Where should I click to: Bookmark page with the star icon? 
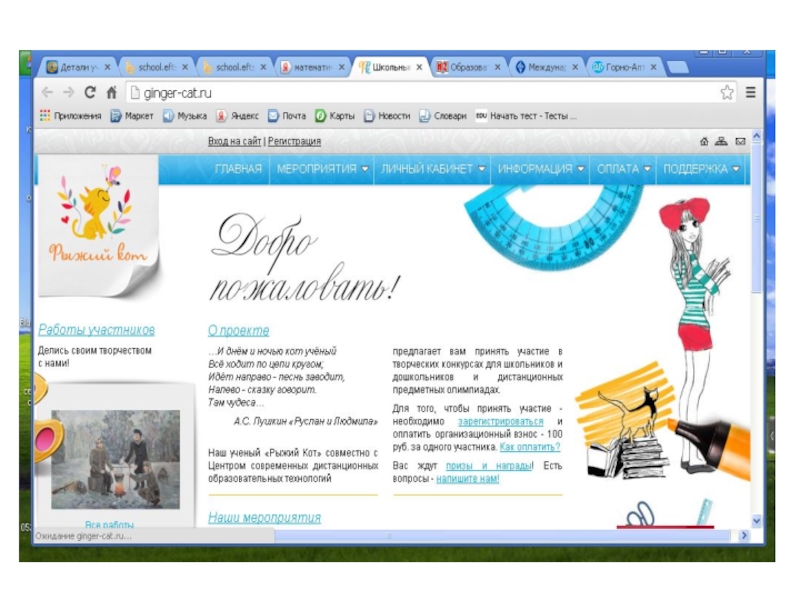coord(727,92)
